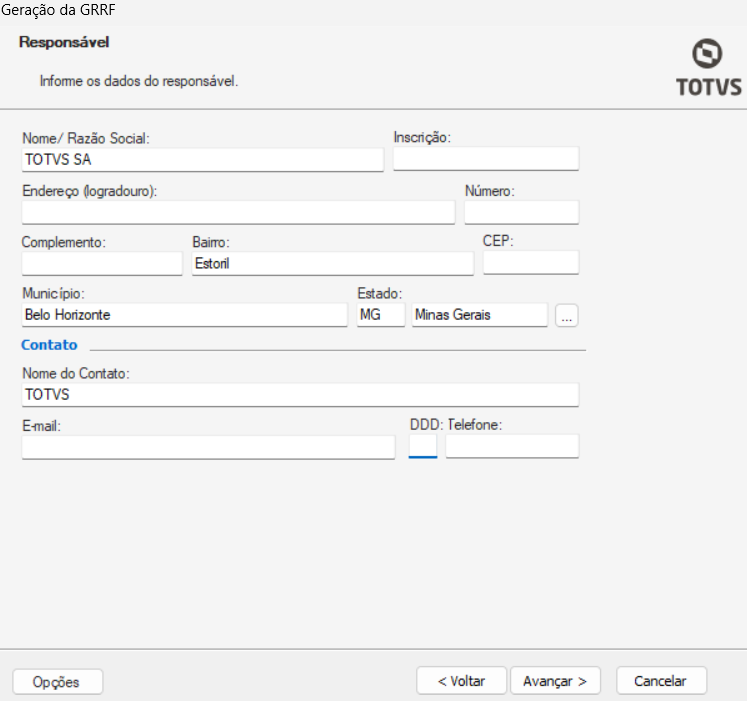Click the Contato section heading
The height and width of the screenshot is (701, 747).
(49, 345)
